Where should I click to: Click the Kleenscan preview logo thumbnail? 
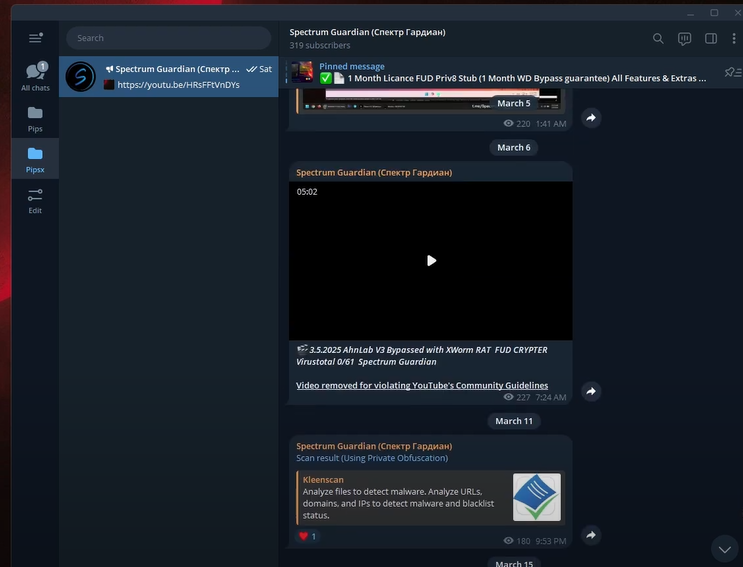click(536, 497)
